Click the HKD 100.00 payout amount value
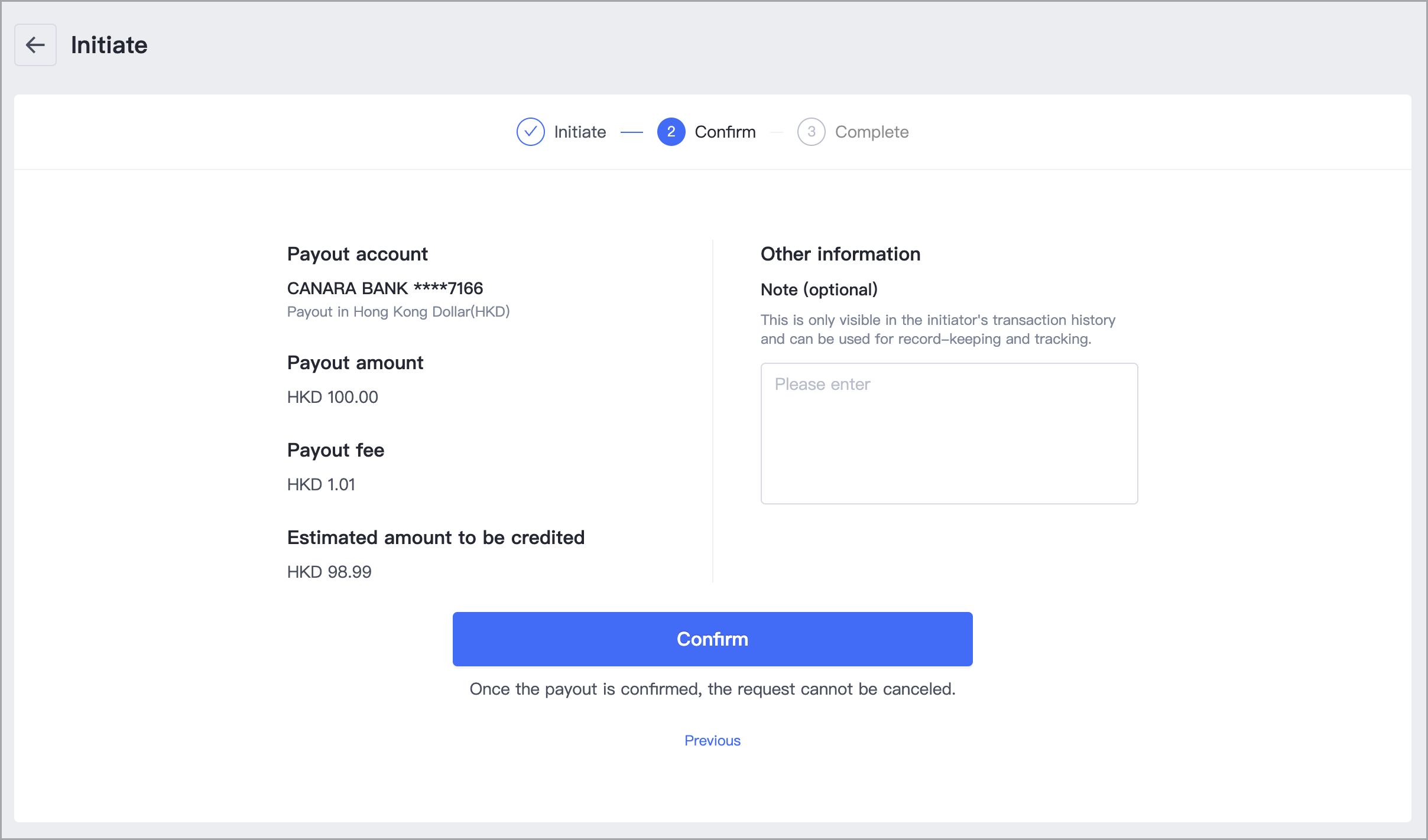Image resolution: width=1428 pixels, height=840 pixels. click(x=332, y=397)
